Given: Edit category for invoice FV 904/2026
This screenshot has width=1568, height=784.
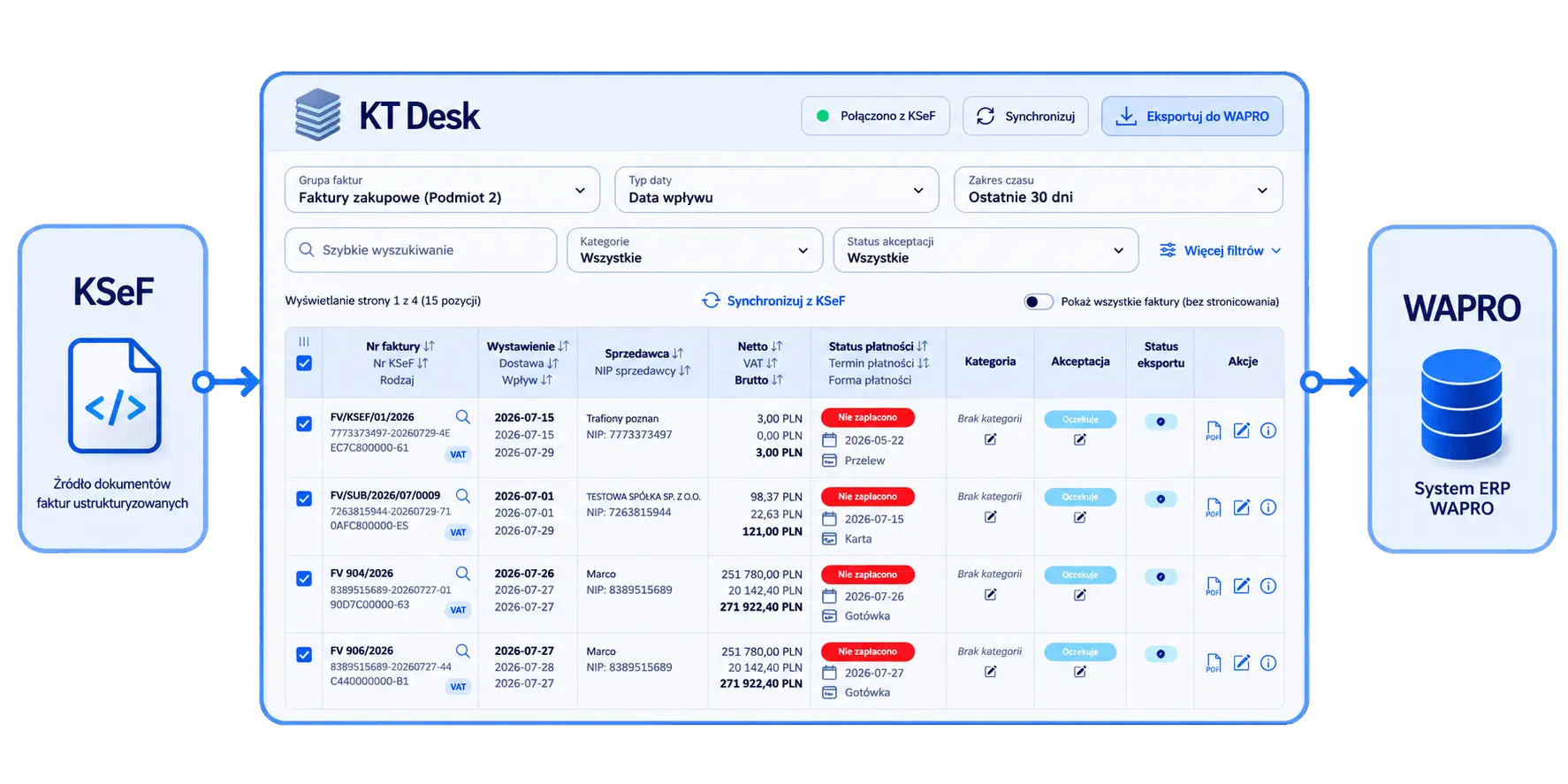Looking at the screenshot, I should coord(990,595).
